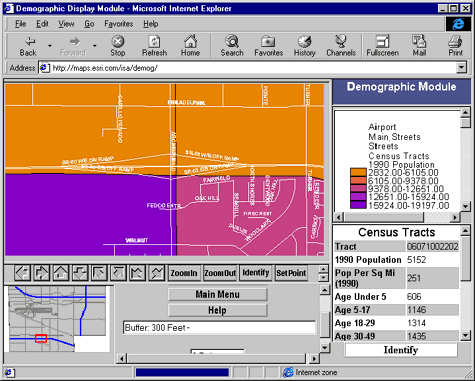Click the overview map thumbnail red box
Viewport: 475px width, 381px height.
click(x=41, y=338)
